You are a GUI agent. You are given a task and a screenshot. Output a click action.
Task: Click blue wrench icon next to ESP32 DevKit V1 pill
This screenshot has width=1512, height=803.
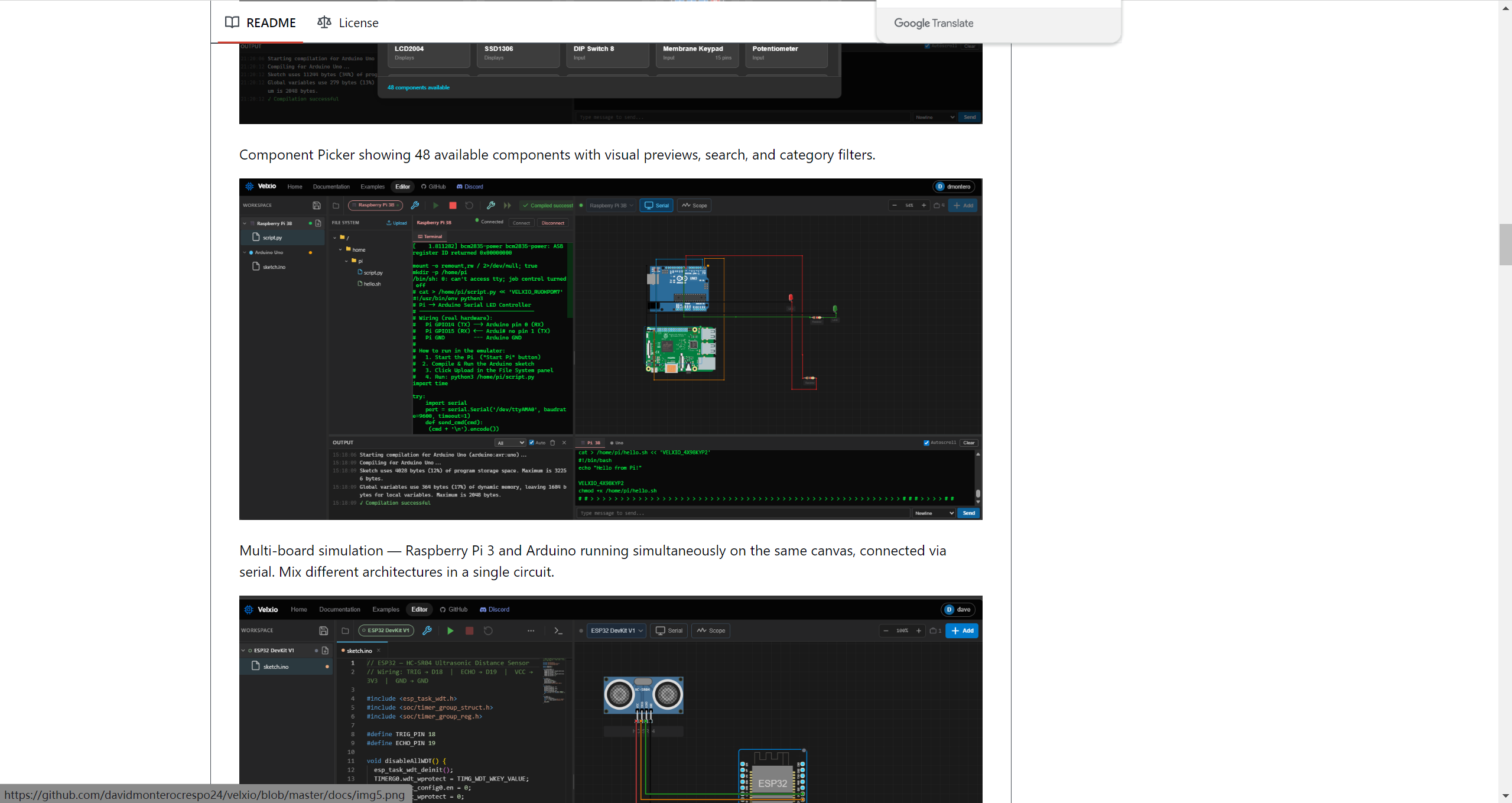pos(427,630)
